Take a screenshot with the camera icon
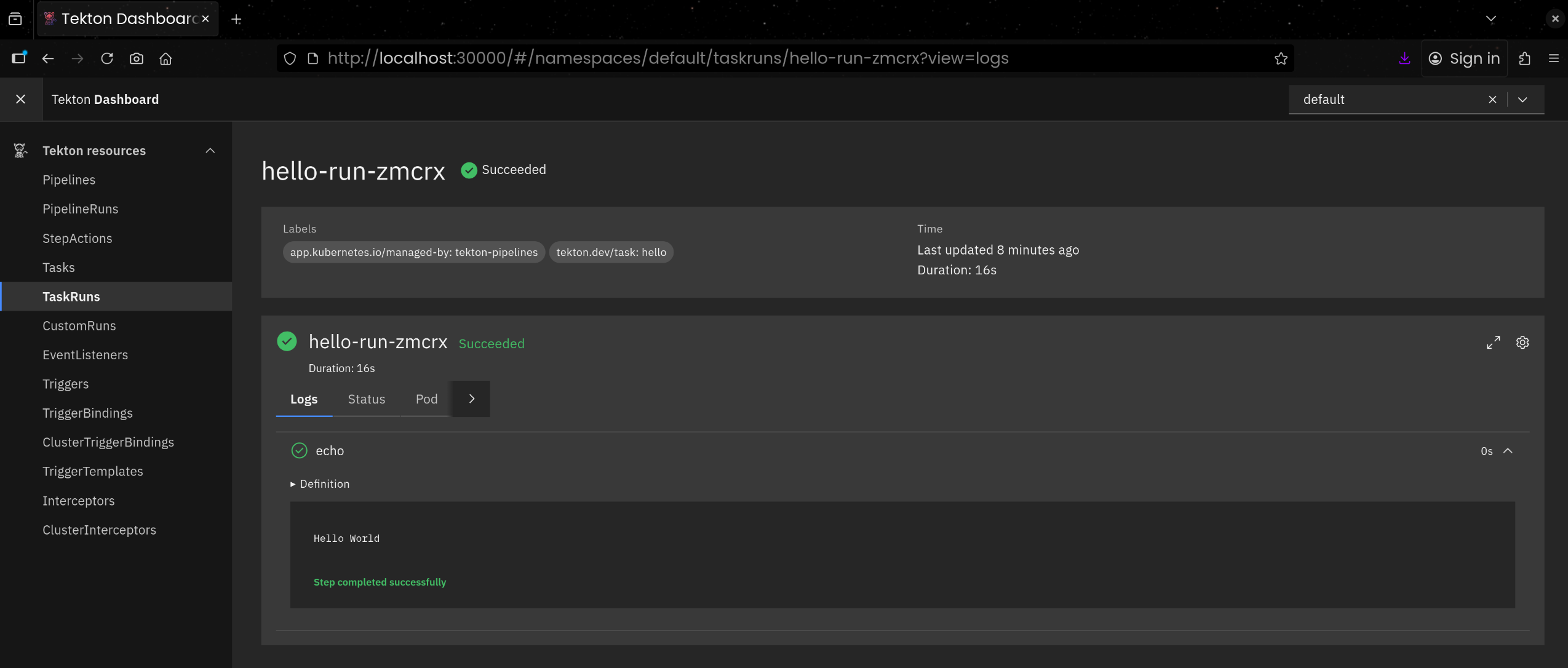Viewport: 1568px width, 668px height. click(x=137, y=58)
